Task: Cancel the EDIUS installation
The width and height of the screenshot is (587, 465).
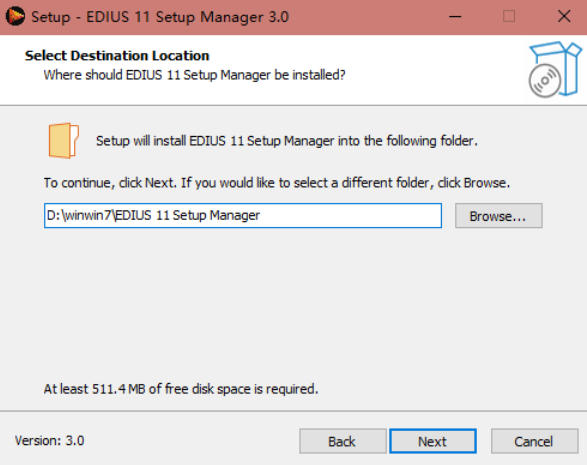Action: click(534, 441)
